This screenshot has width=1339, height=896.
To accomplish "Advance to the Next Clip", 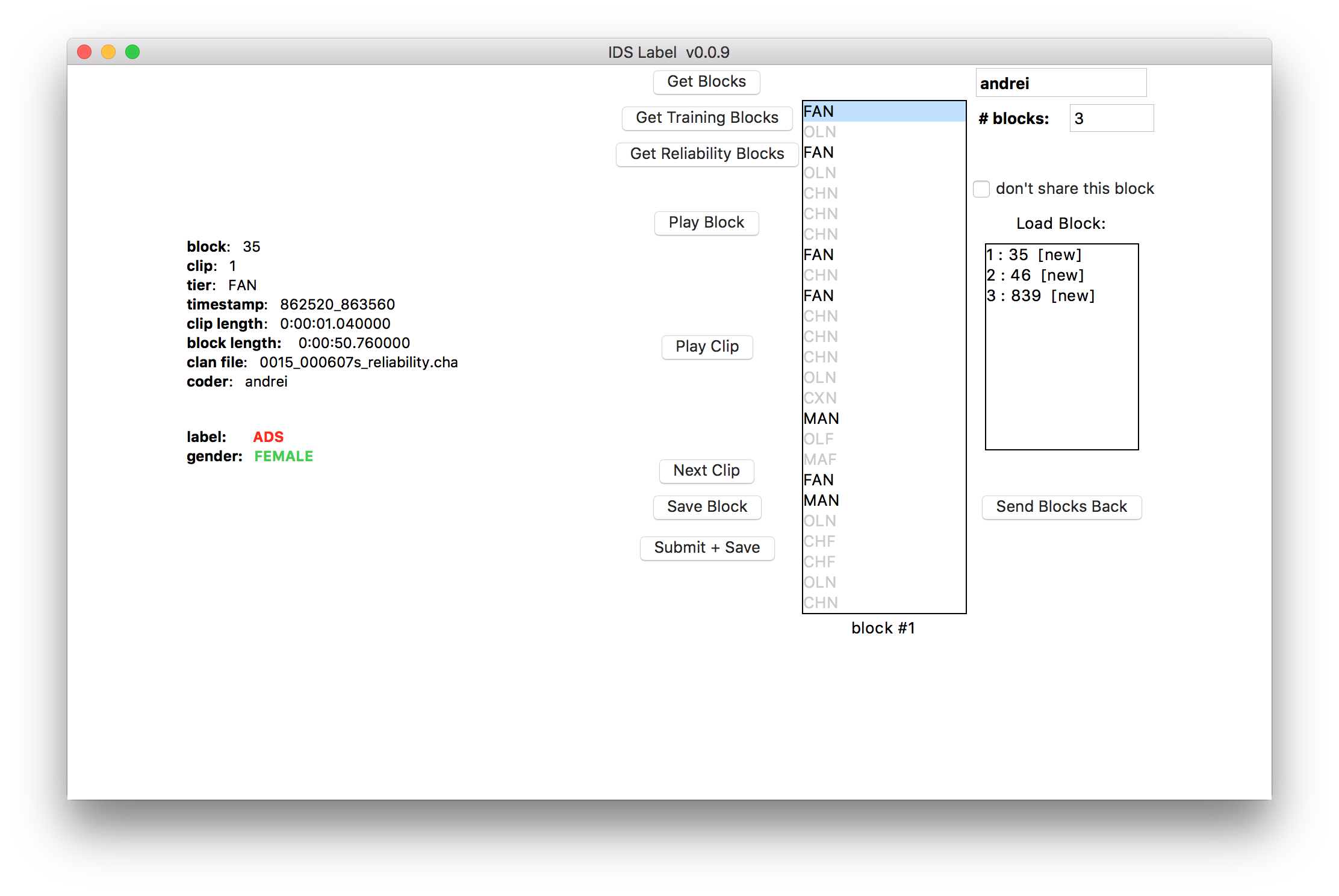I will pos(706,471).
